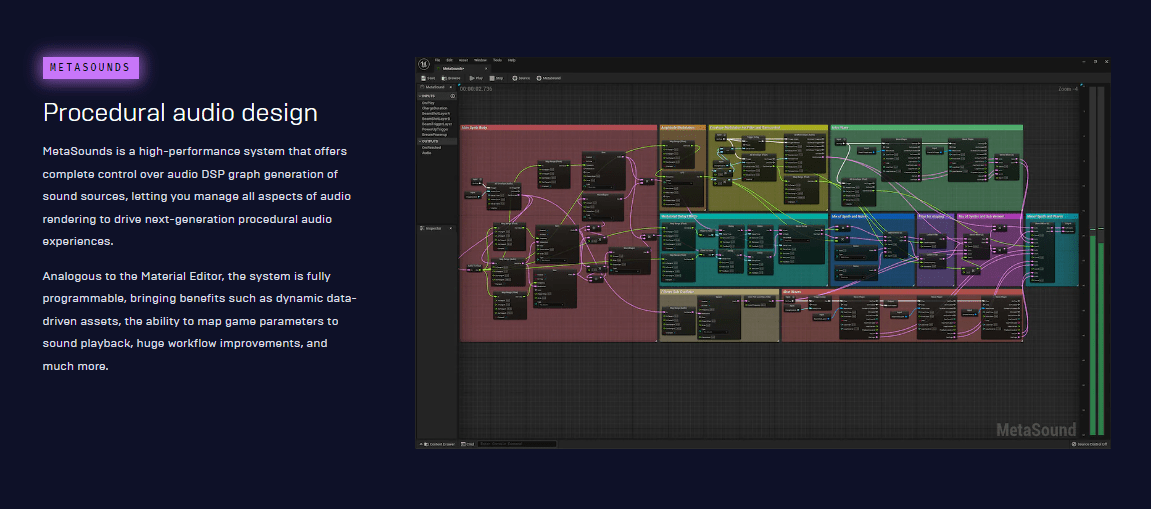The height and width of the screenshot is (509, 1151).
Task: Close the MetaSound side panel
Action: tap(451, 87)
